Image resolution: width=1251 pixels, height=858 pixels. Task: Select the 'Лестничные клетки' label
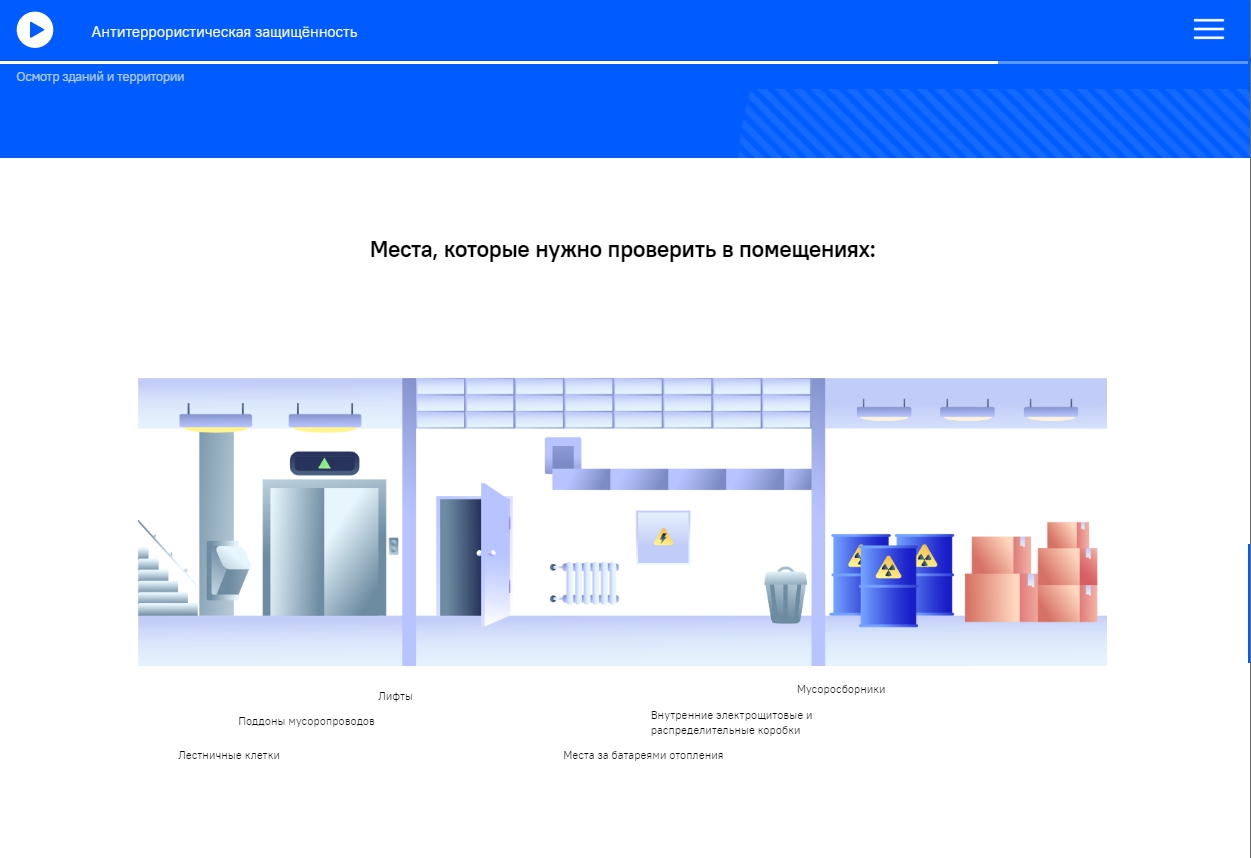tap(229, 756)
